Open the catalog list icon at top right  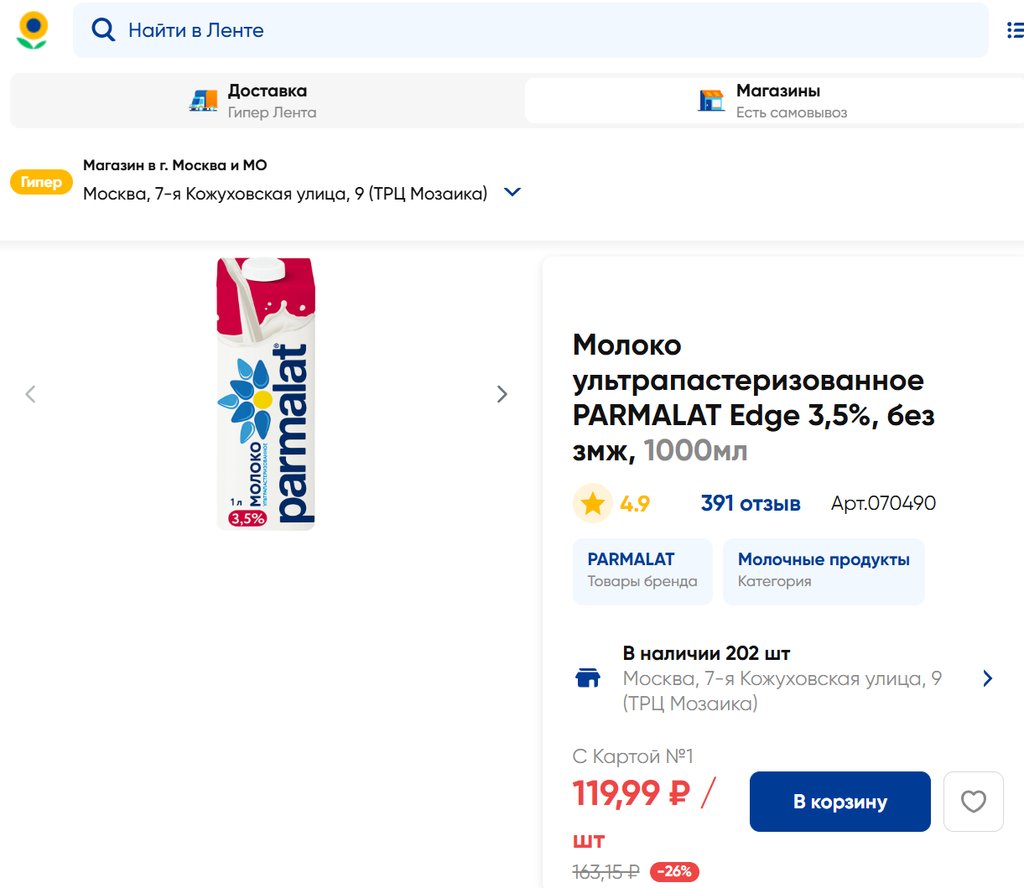pyautogui.click(x=1014, y=30)
